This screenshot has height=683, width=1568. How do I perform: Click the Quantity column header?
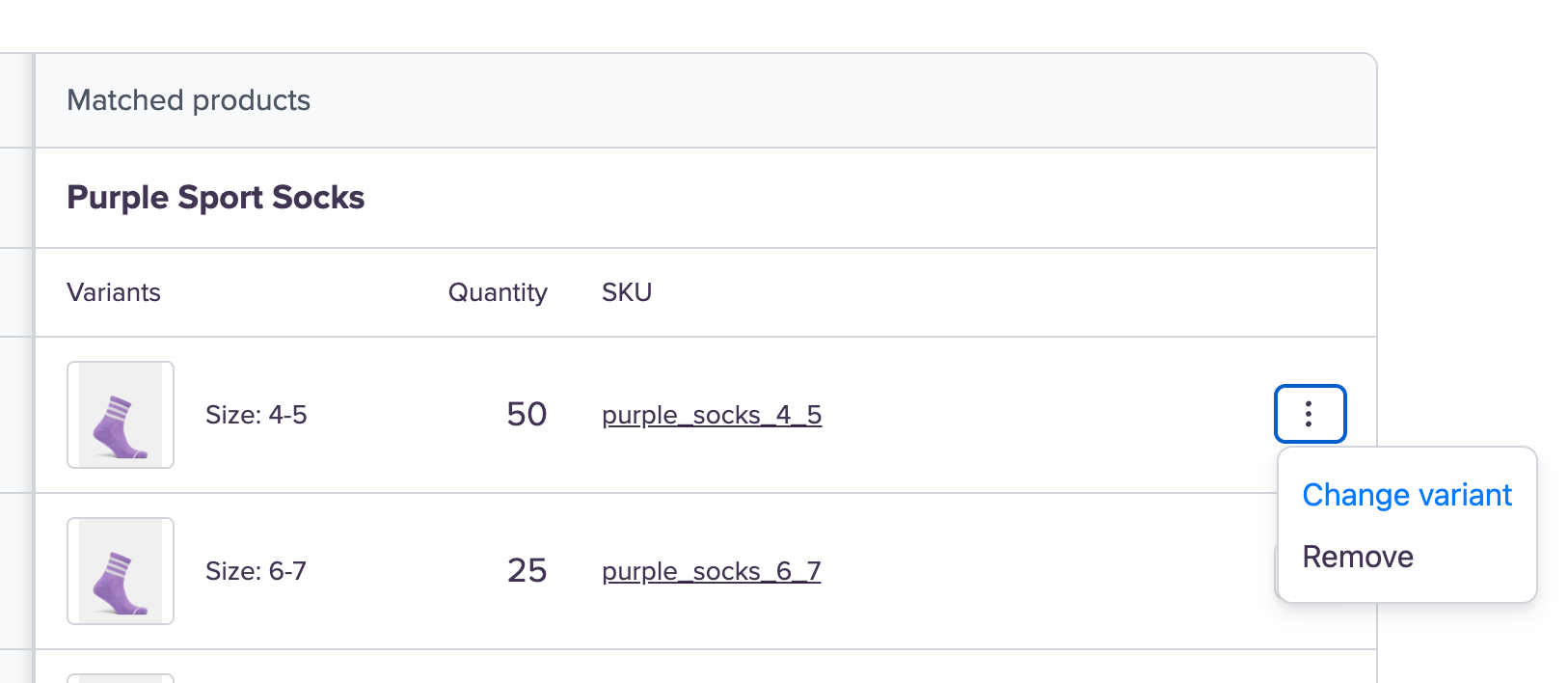(498, 292)
